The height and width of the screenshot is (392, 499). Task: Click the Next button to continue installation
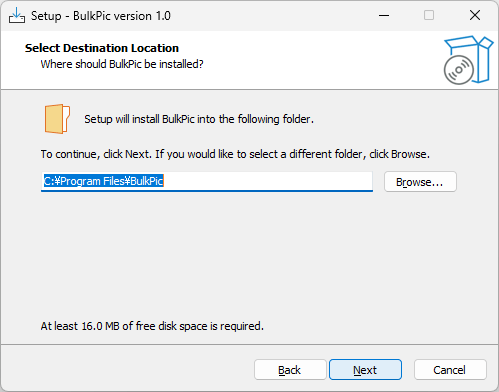pos(365,370)
